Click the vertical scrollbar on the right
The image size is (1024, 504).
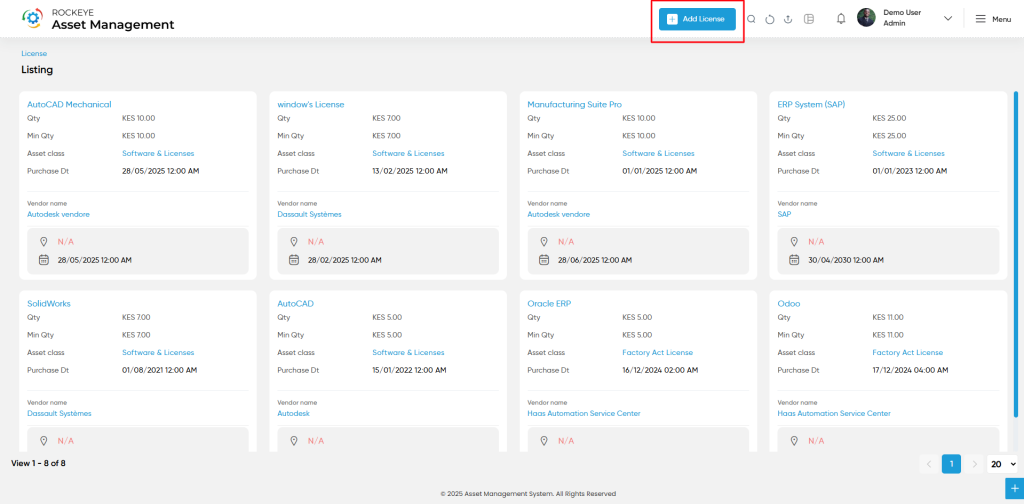click(1016, 255)
